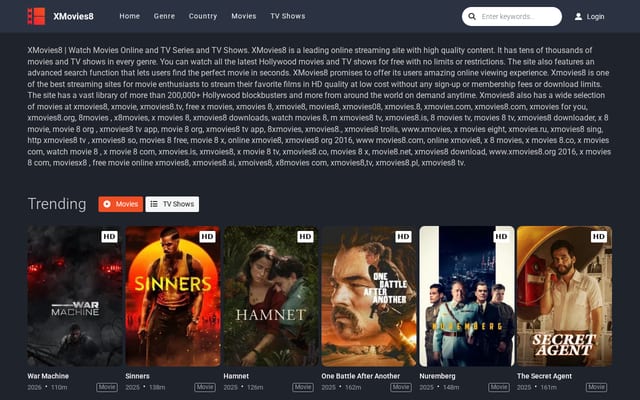Go to the Home page
Viewport: 640px width, 400px height.
click(x=129, y=16)
